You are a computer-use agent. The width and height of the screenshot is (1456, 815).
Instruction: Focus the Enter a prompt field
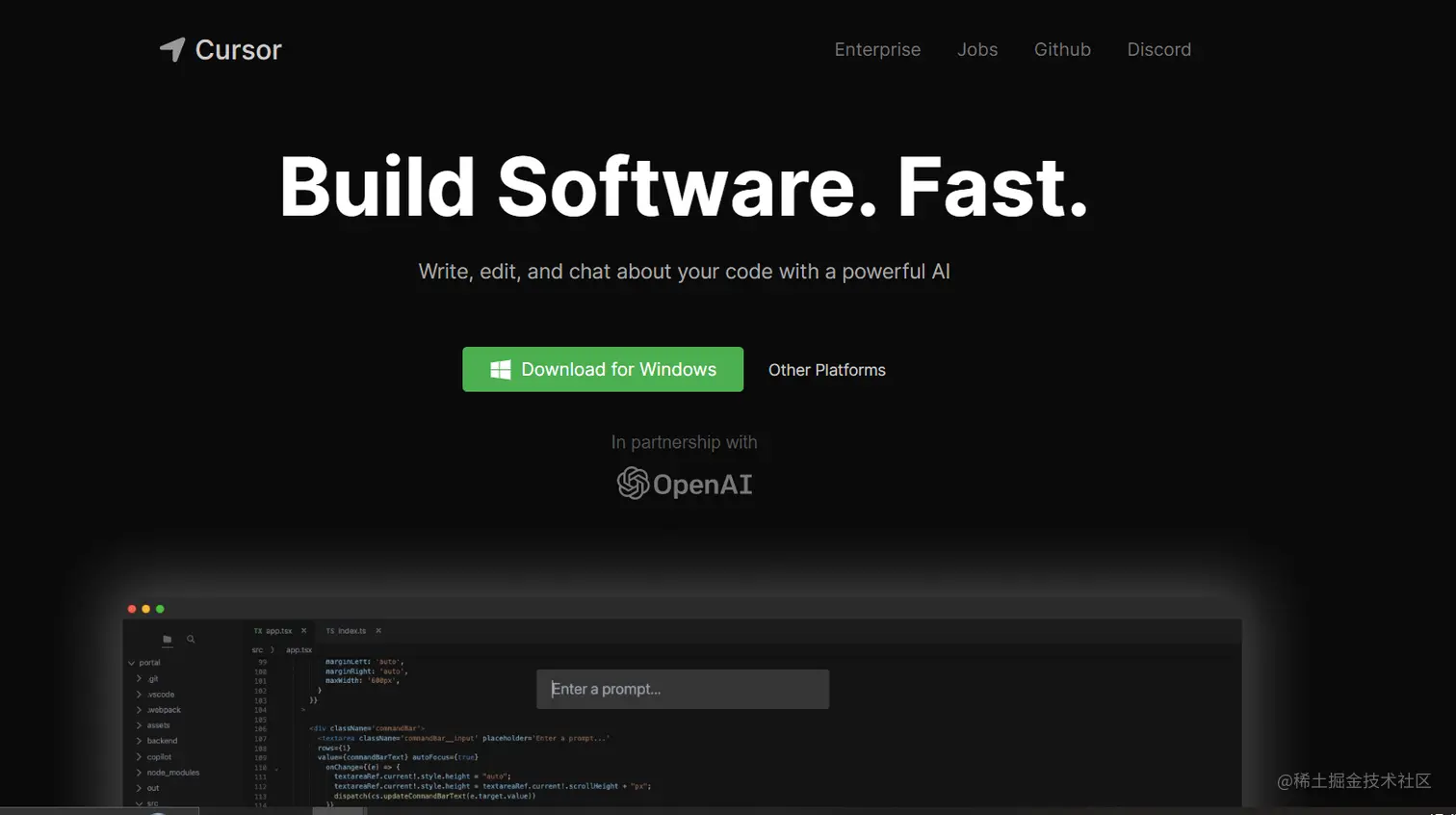[x=683, y=689]
